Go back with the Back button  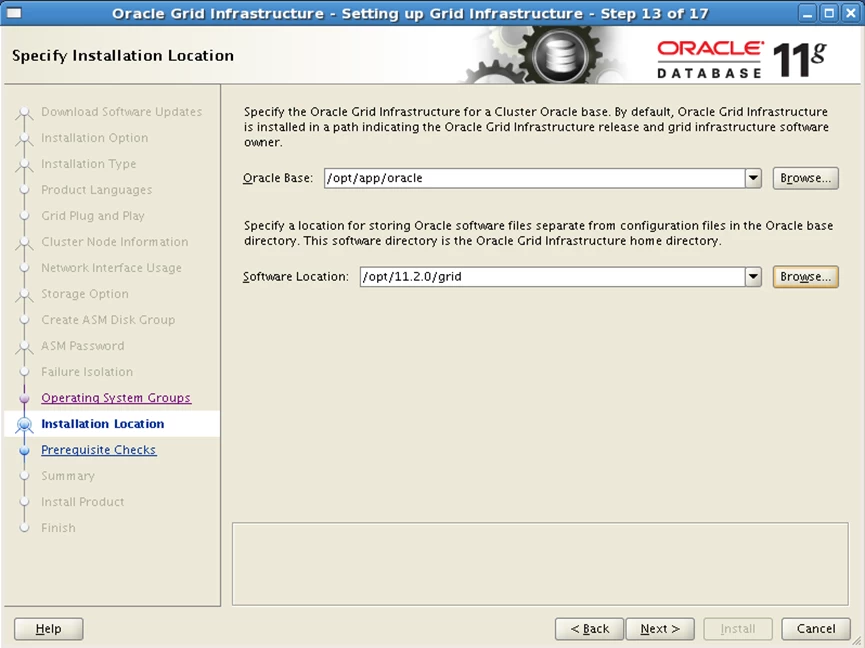point(589,629)
